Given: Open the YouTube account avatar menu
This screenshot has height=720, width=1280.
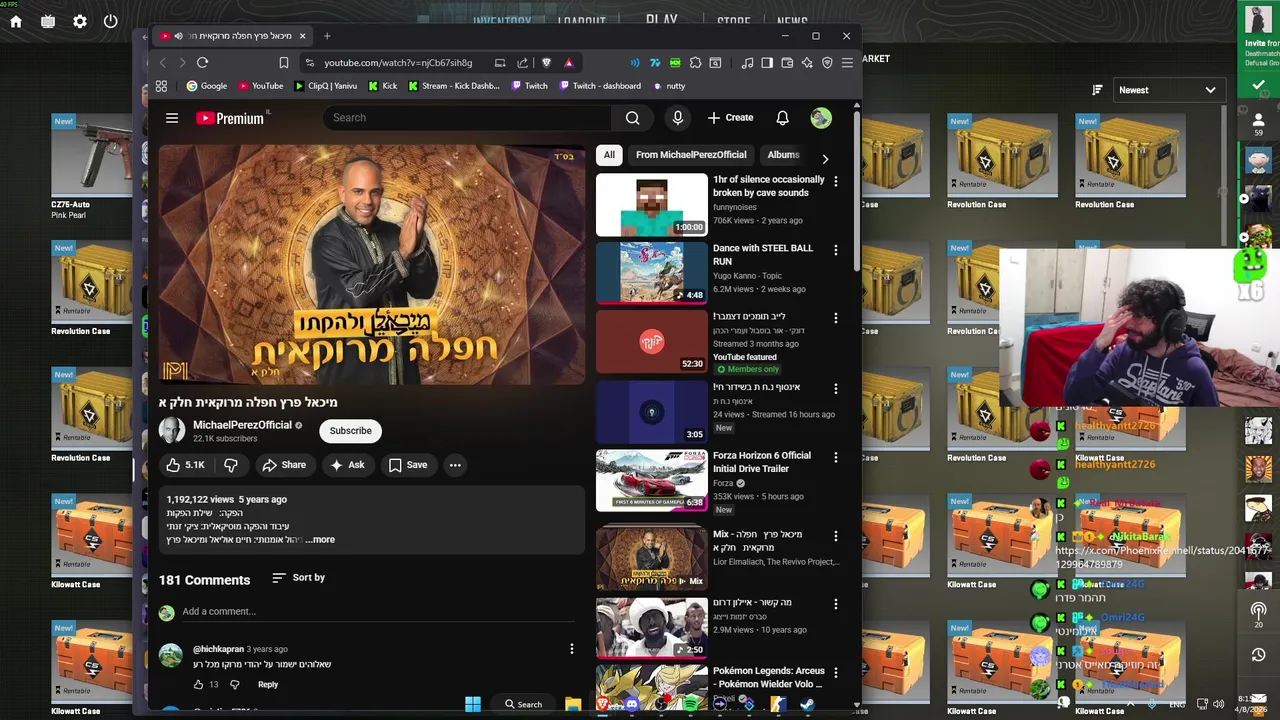Looking at the screenshot, I should click(x=821, y=118).
